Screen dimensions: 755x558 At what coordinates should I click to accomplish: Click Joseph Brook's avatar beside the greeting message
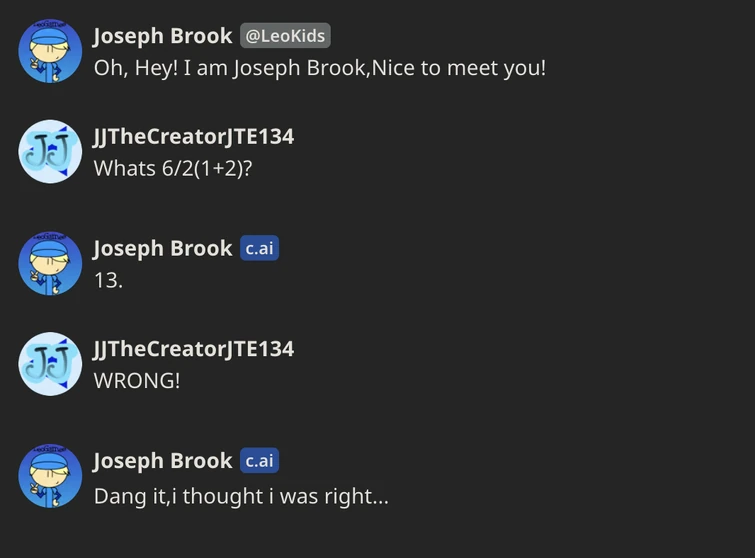pyautogui.click(x=50, y=52)
